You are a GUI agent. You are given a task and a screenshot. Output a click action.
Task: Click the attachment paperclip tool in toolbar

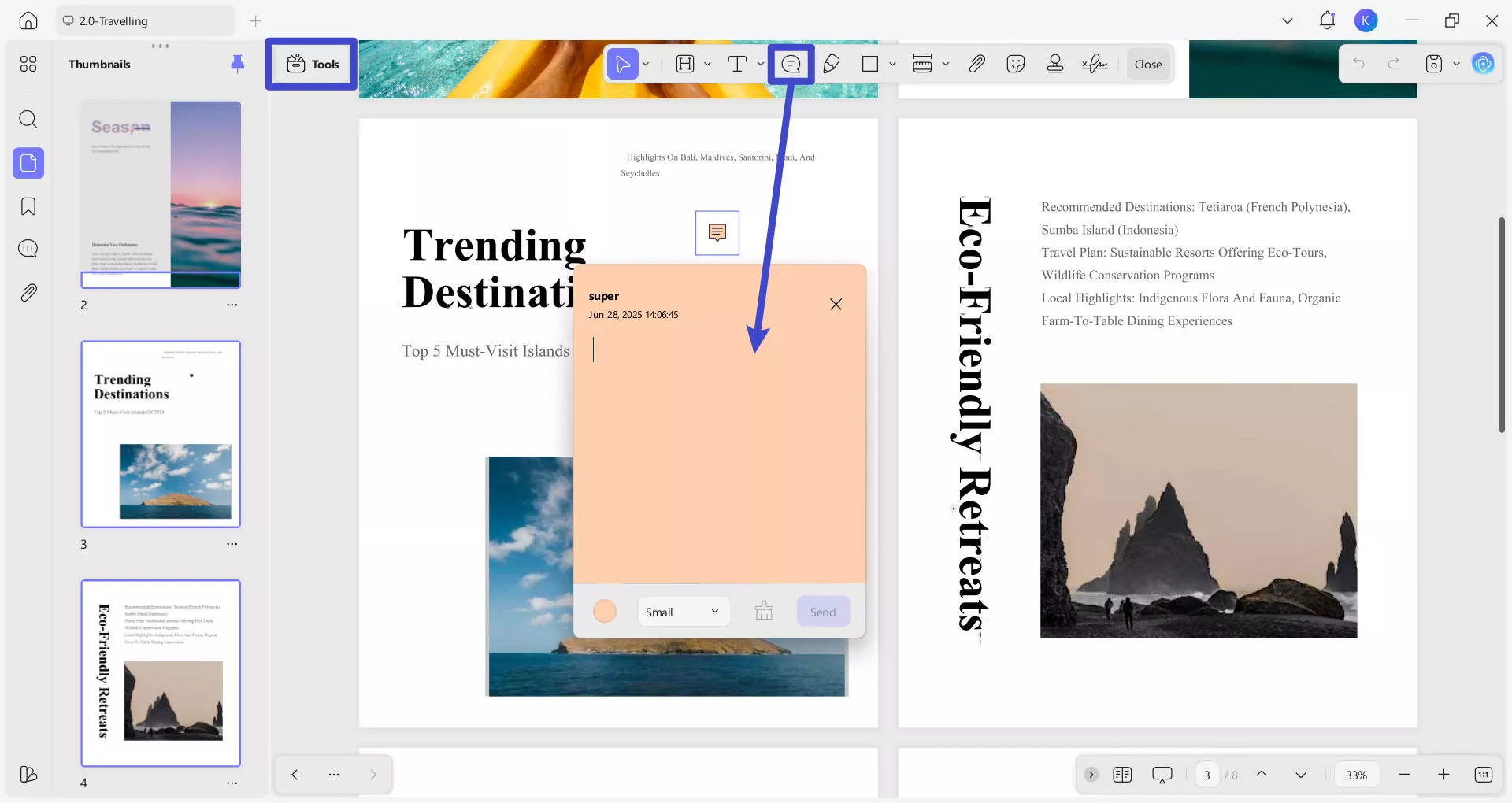976,64
